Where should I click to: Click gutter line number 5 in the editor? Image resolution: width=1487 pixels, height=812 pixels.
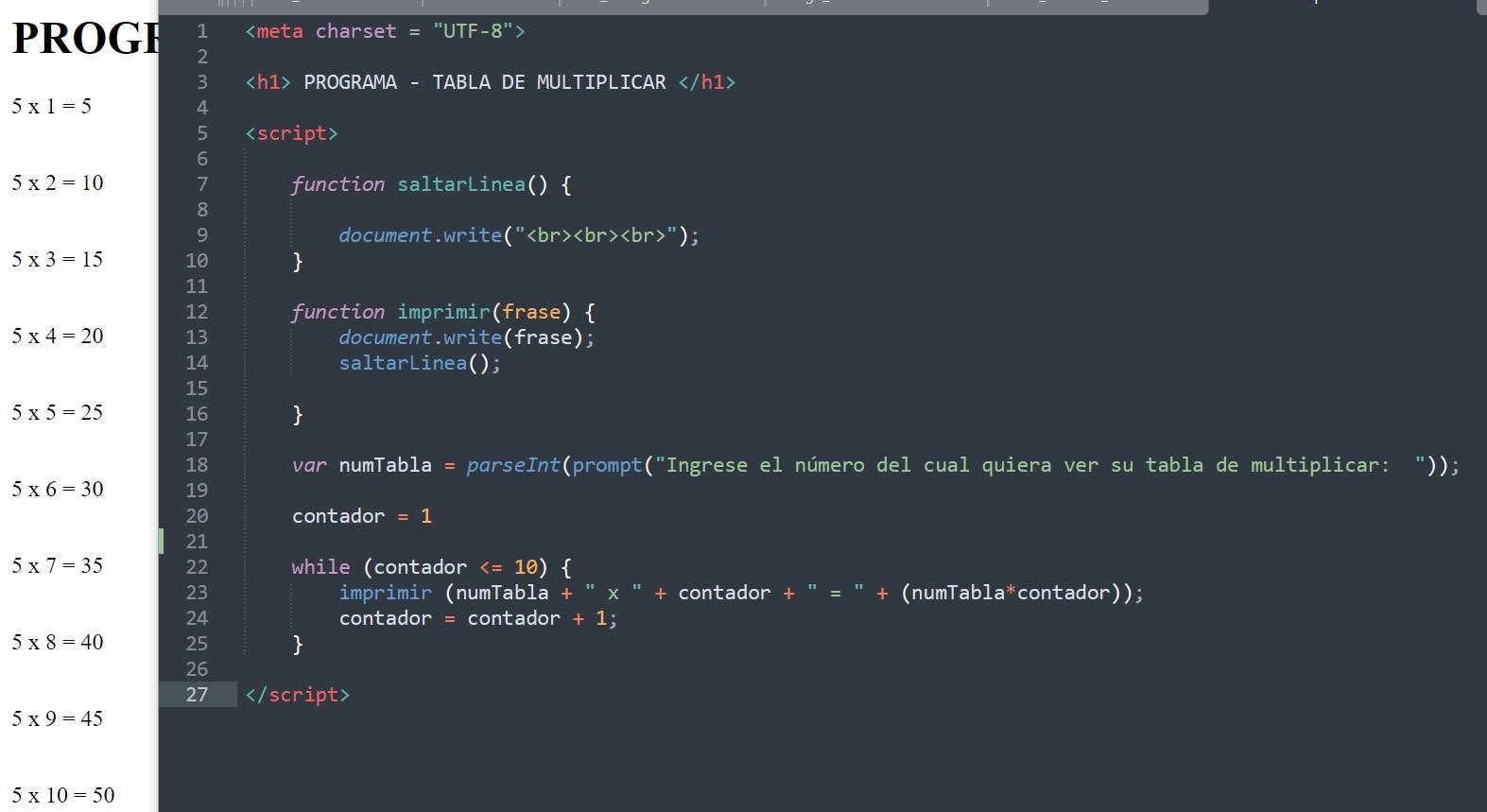coord(201,133)
